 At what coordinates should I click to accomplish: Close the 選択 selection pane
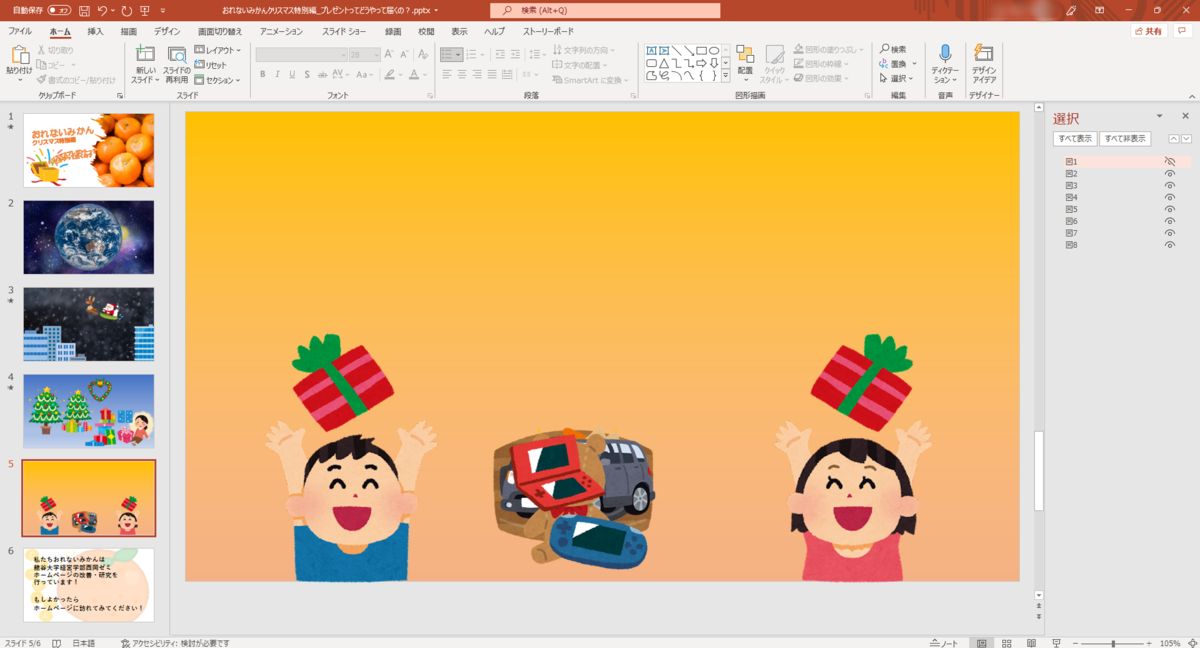coord(1185,116)
